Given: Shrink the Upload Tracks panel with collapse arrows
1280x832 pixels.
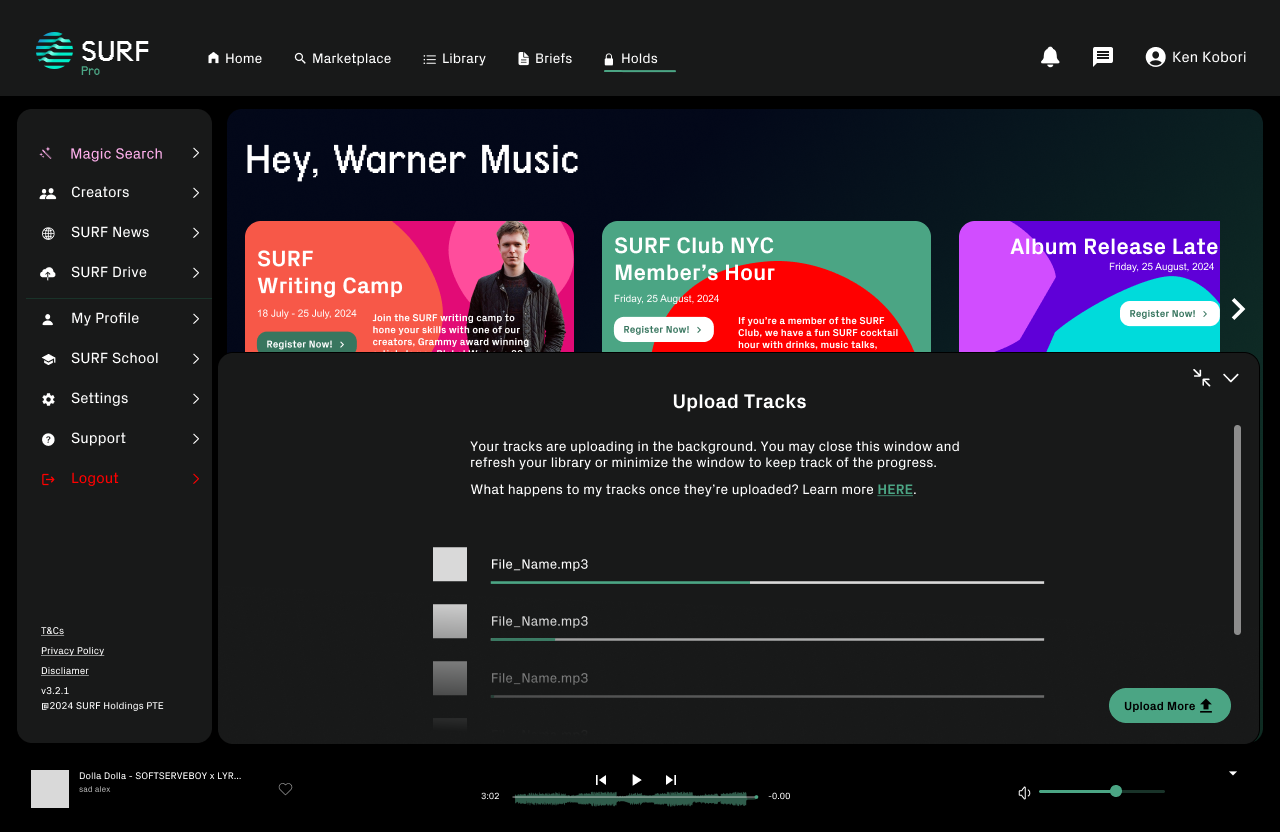Looking at the screenshot, I should (1202, 377).
